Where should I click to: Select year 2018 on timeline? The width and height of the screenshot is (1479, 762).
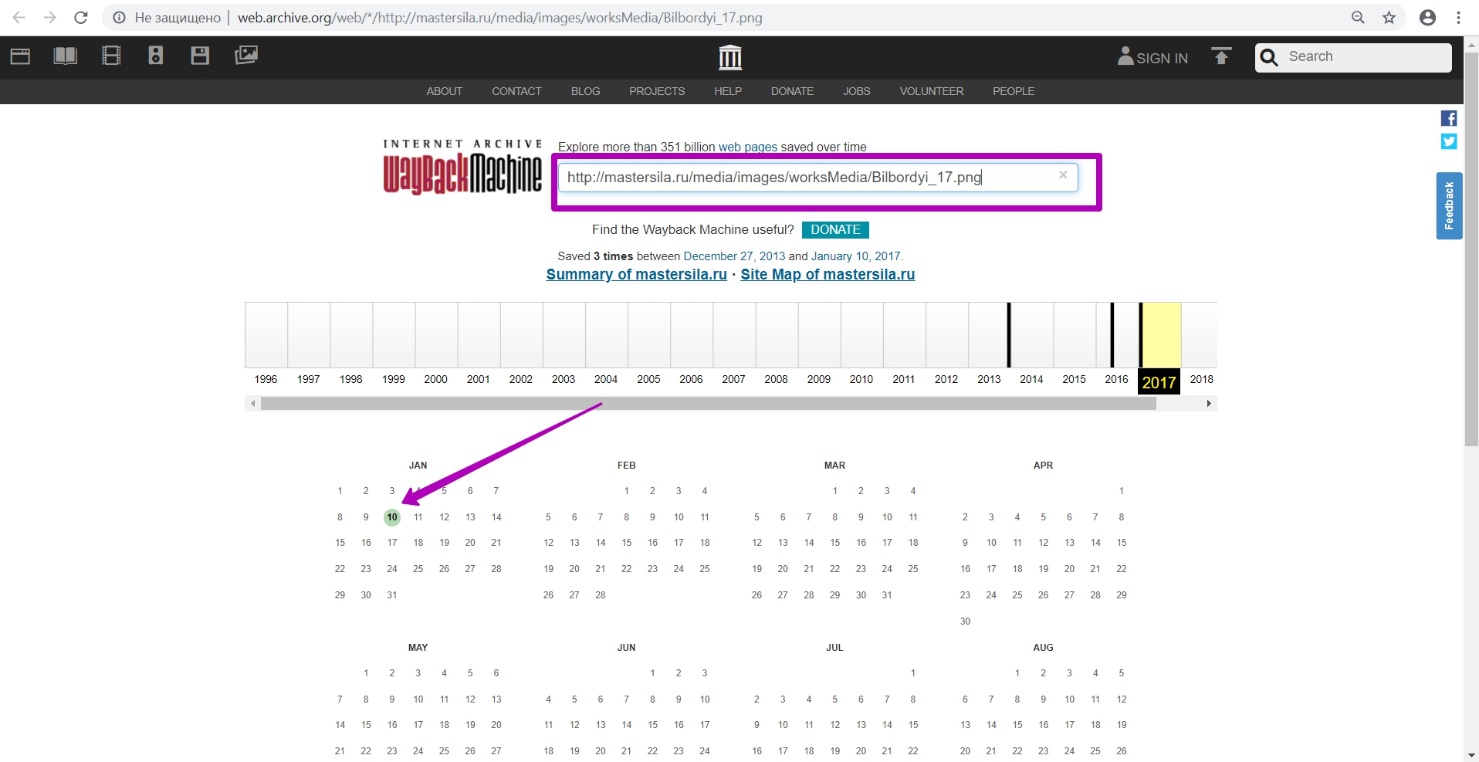1201,380
